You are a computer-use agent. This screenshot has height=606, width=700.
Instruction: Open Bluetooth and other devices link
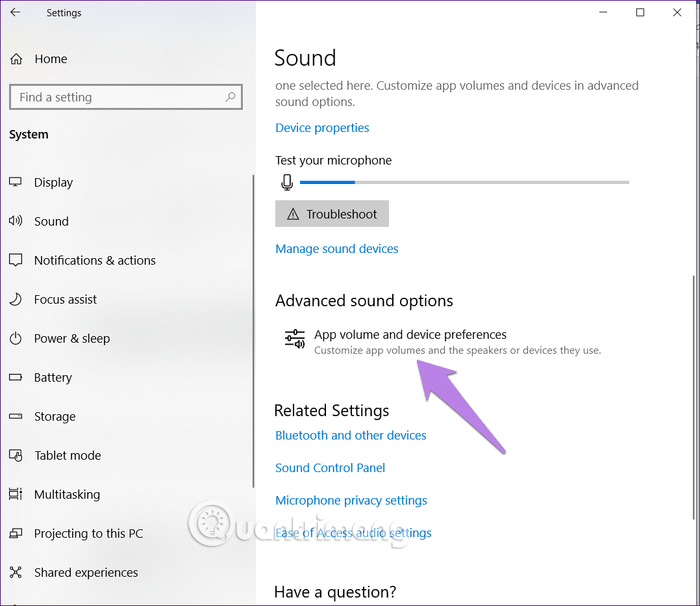tap(350, 435)
